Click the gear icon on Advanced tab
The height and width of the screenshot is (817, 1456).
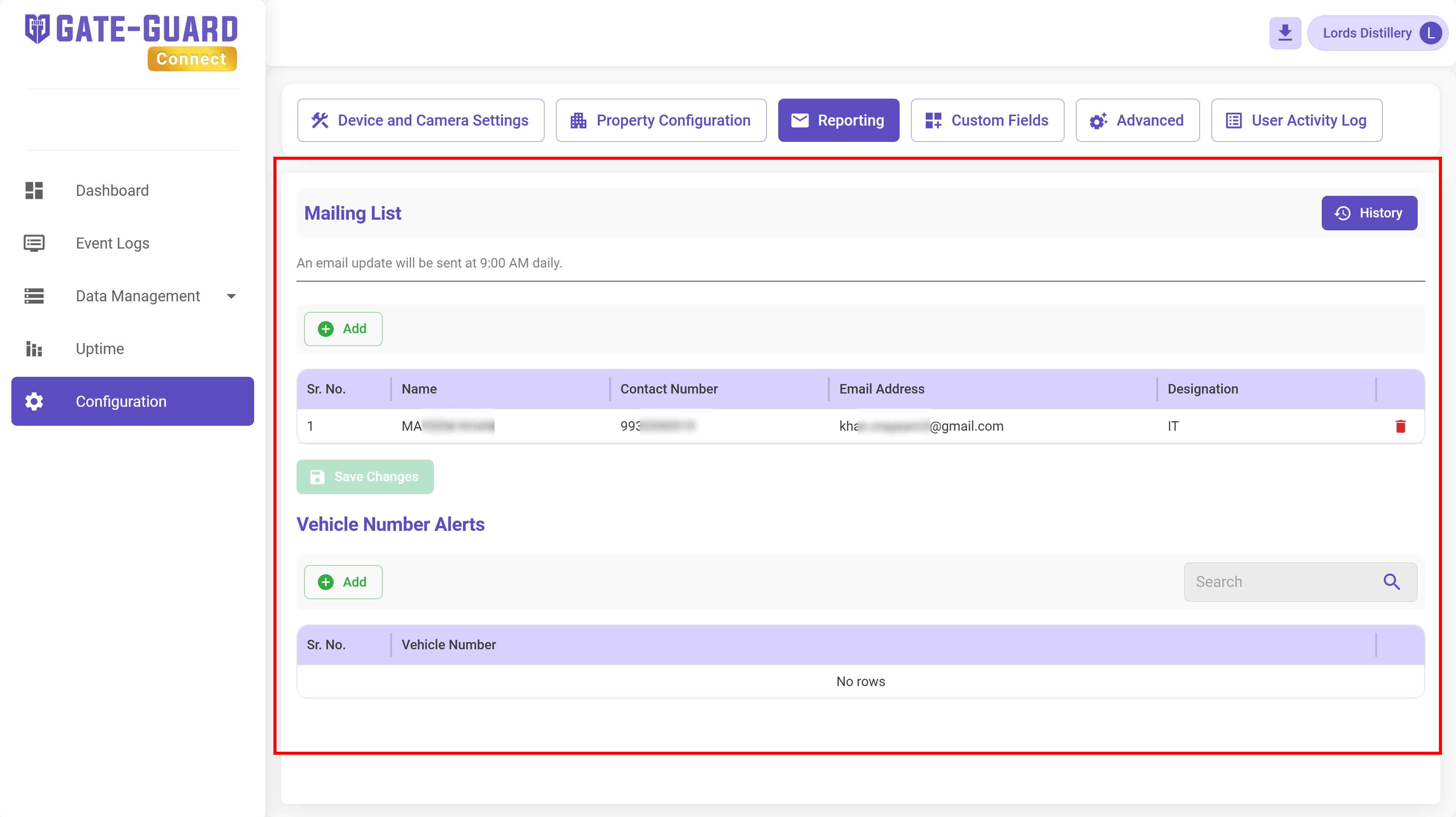coord(1098,120)
